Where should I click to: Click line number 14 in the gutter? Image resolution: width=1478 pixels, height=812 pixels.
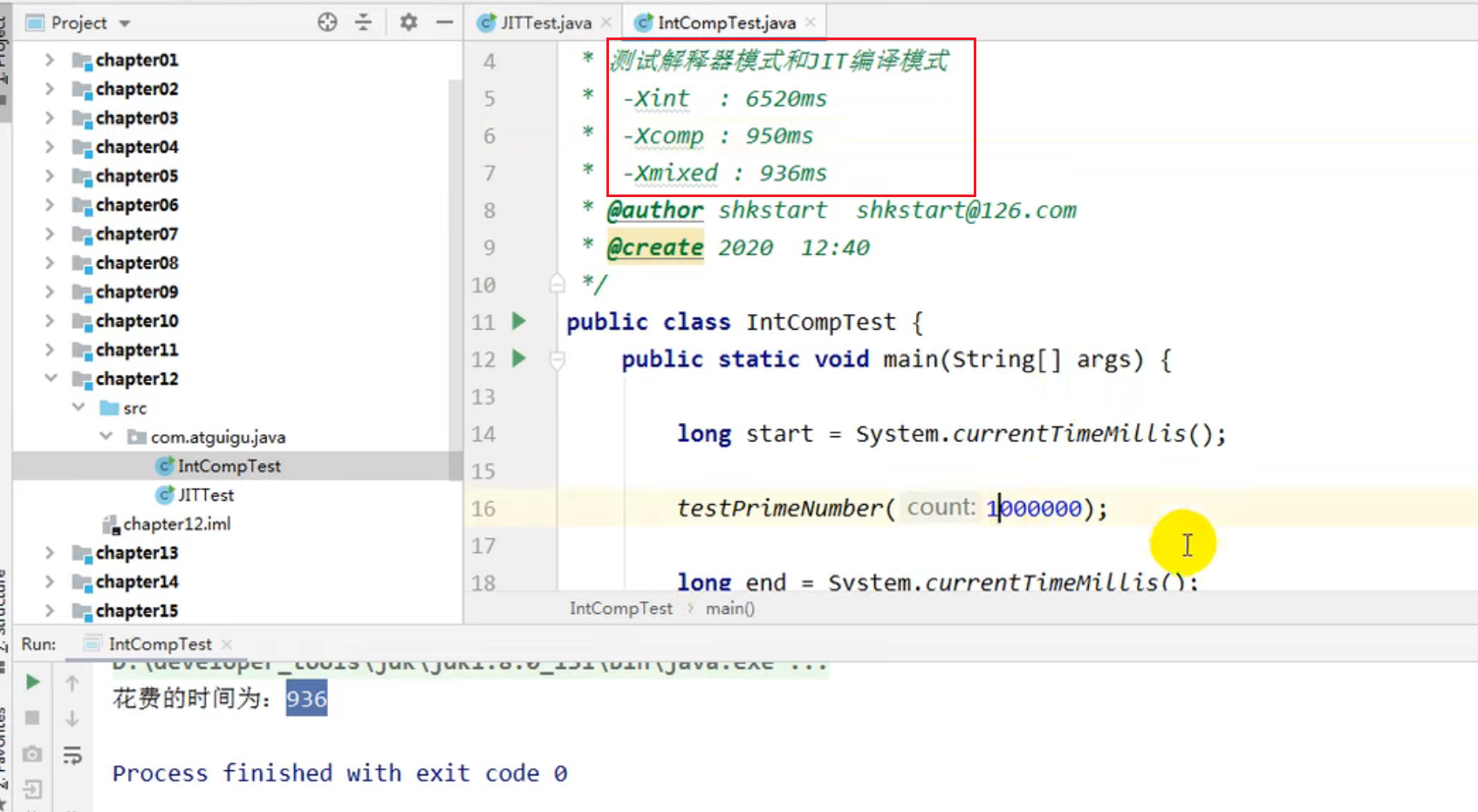[483, 434]
